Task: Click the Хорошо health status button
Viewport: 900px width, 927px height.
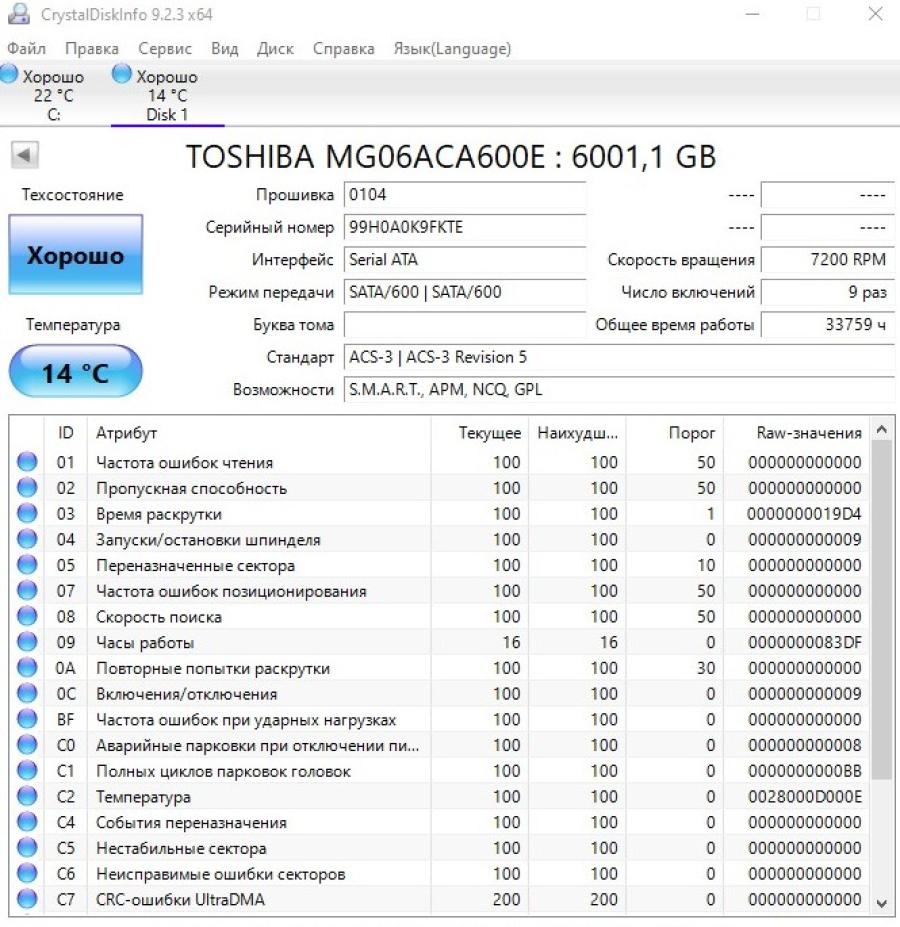Action: (x=75, y=256)
